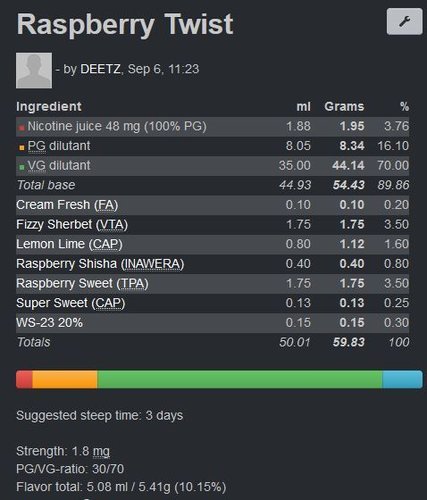Screen dimensions: 427x500
Task: Open Lemon Lime (CAP) flavor link
Action: [x=69, y=244]
